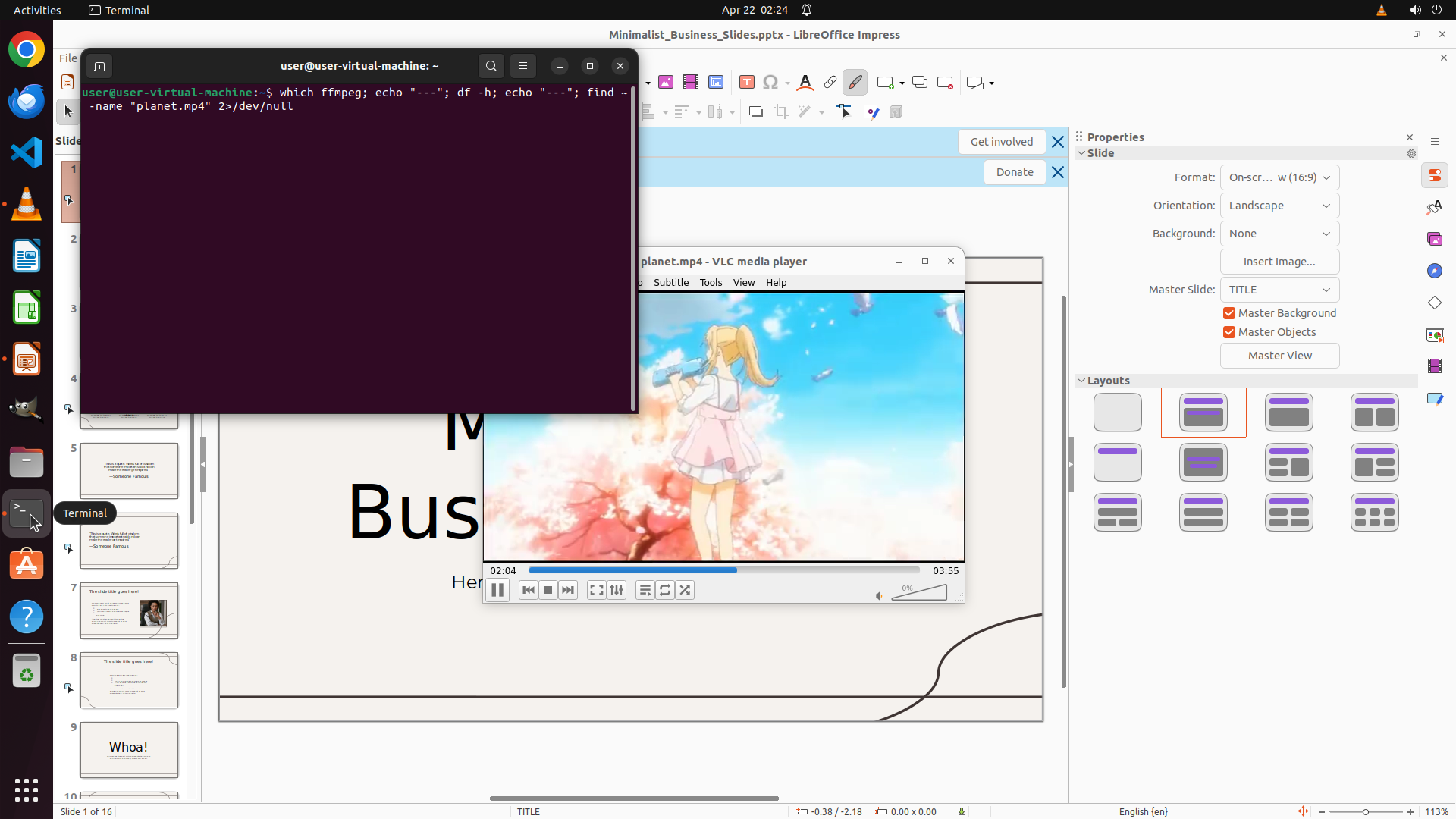The width and height of the screenshot is (1456, 819).
Task: Pause the VLC video playback
Action: 497,590
